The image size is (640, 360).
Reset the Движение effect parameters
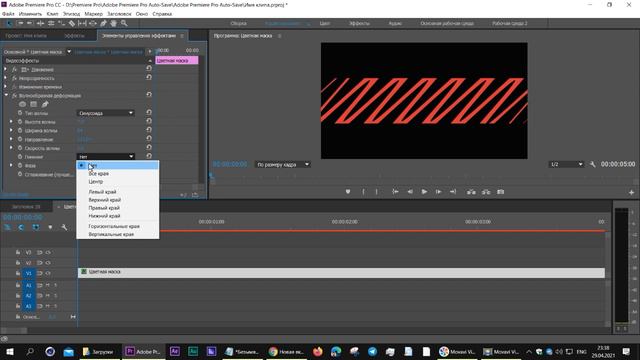coord(149,69)
